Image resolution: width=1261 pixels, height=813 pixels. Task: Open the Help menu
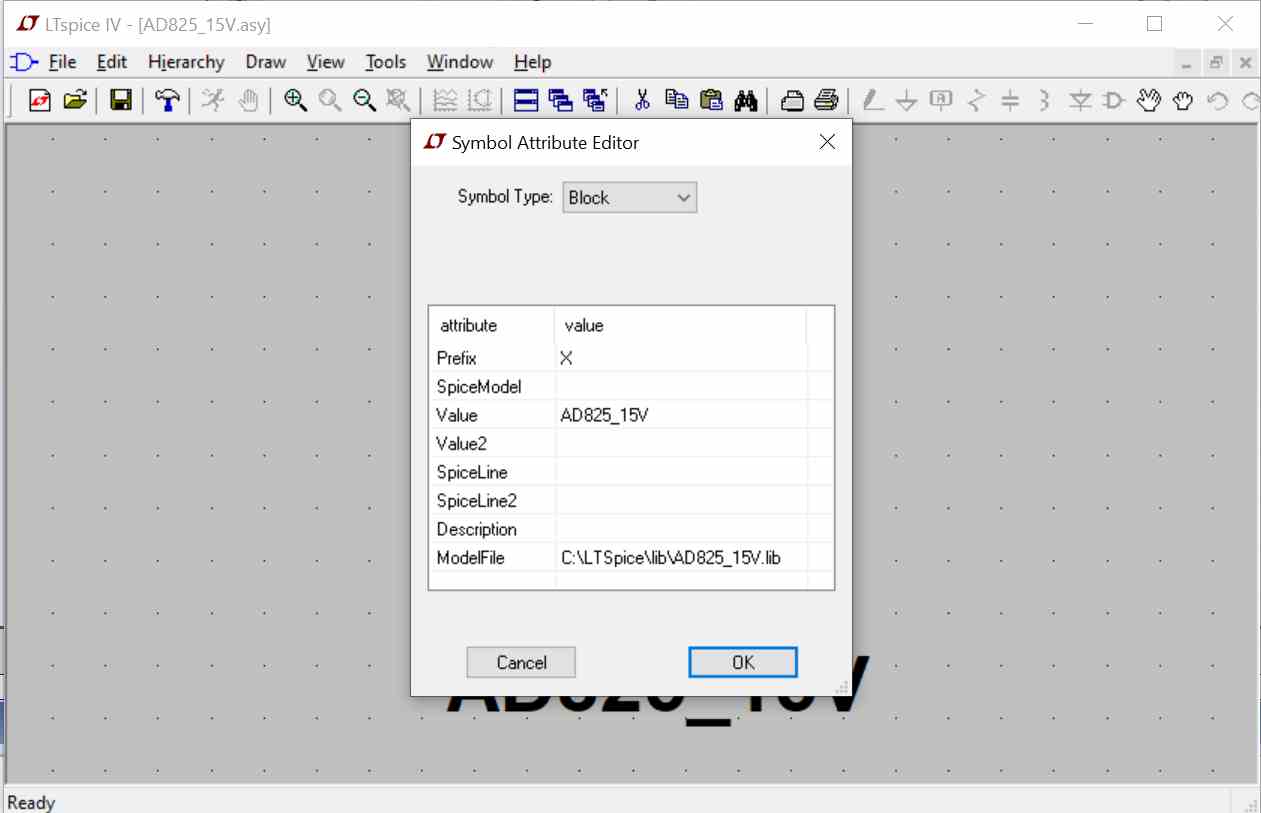click(x=533, y=62)
